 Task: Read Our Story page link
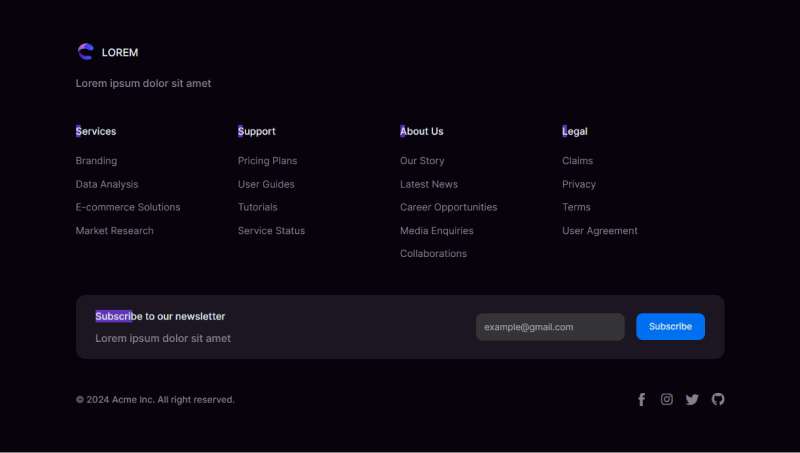pos(422,161)
